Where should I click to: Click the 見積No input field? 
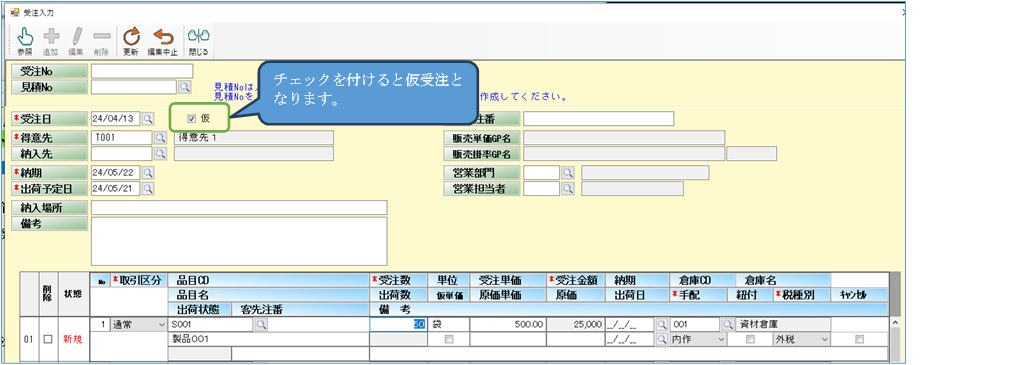[134, 87]
